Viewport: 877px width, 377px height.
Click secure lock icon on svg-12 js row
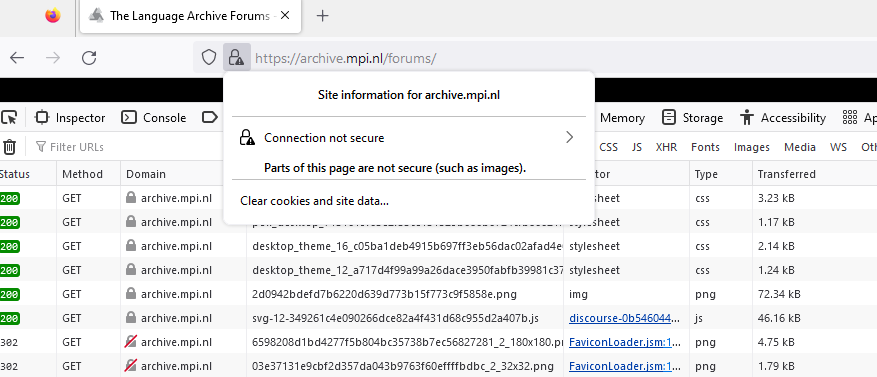pos(131,318)
